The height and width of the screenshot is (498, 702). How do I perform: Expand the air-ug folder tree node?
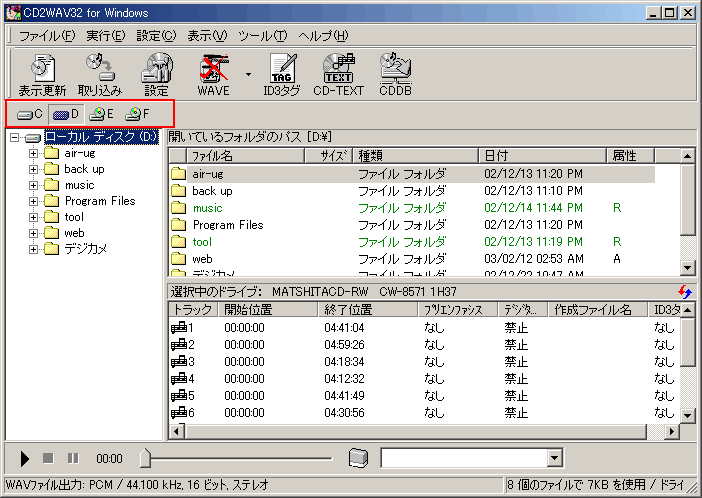pos(34,153)
